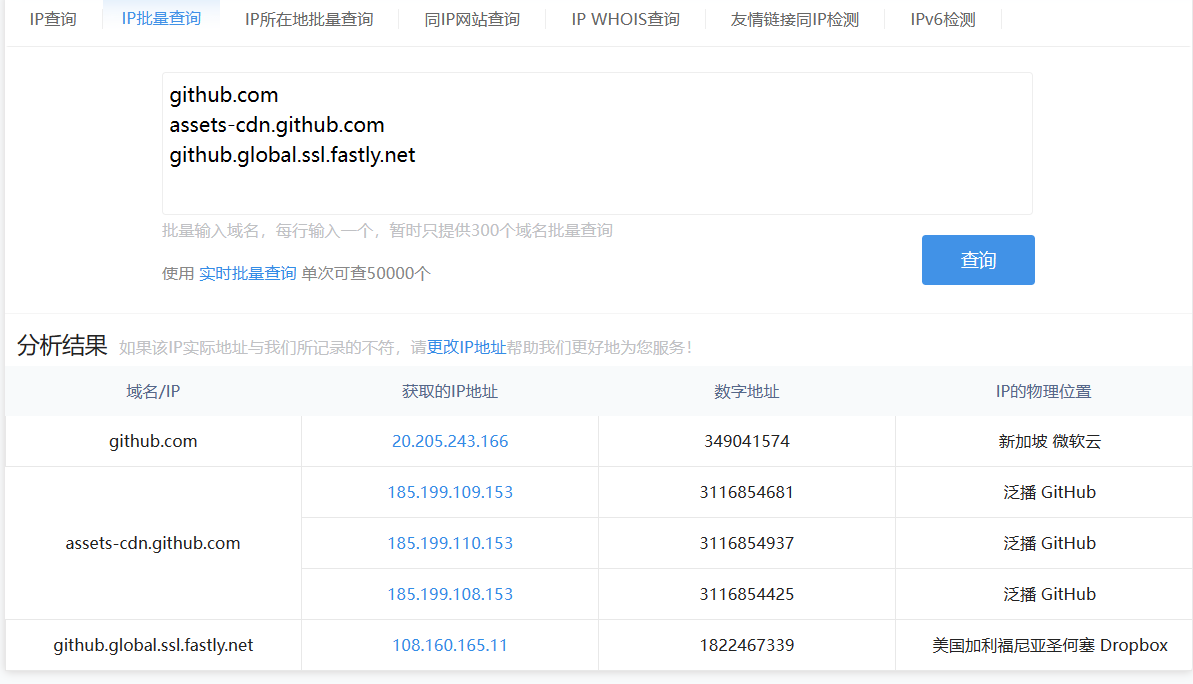Switch to the IPv6检测 tab
This screenshot has height=684, width=1193.
tap(943, 19)
